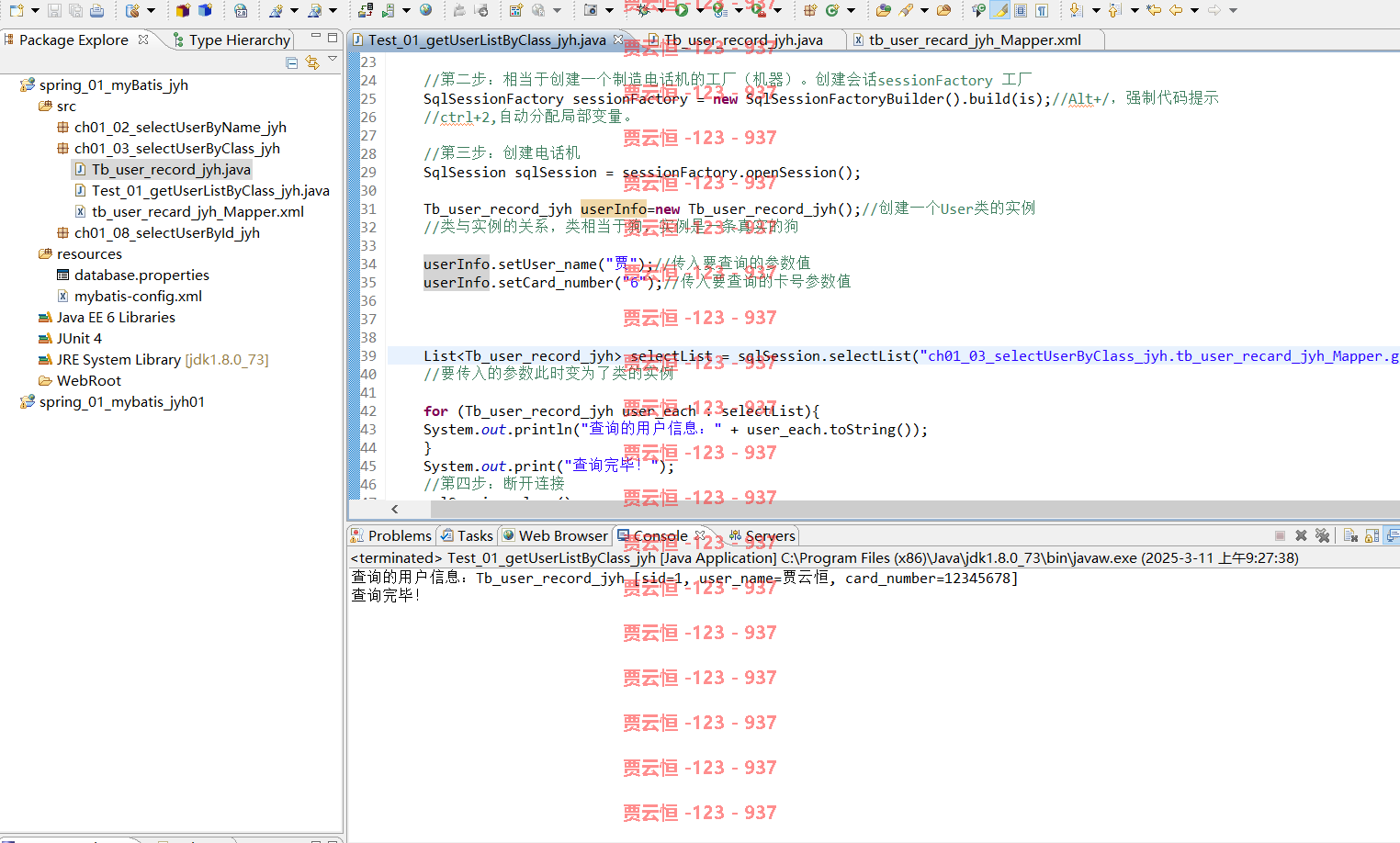
Task: Open dropdown arrow next to New file icon
Action: coord(35,10)
